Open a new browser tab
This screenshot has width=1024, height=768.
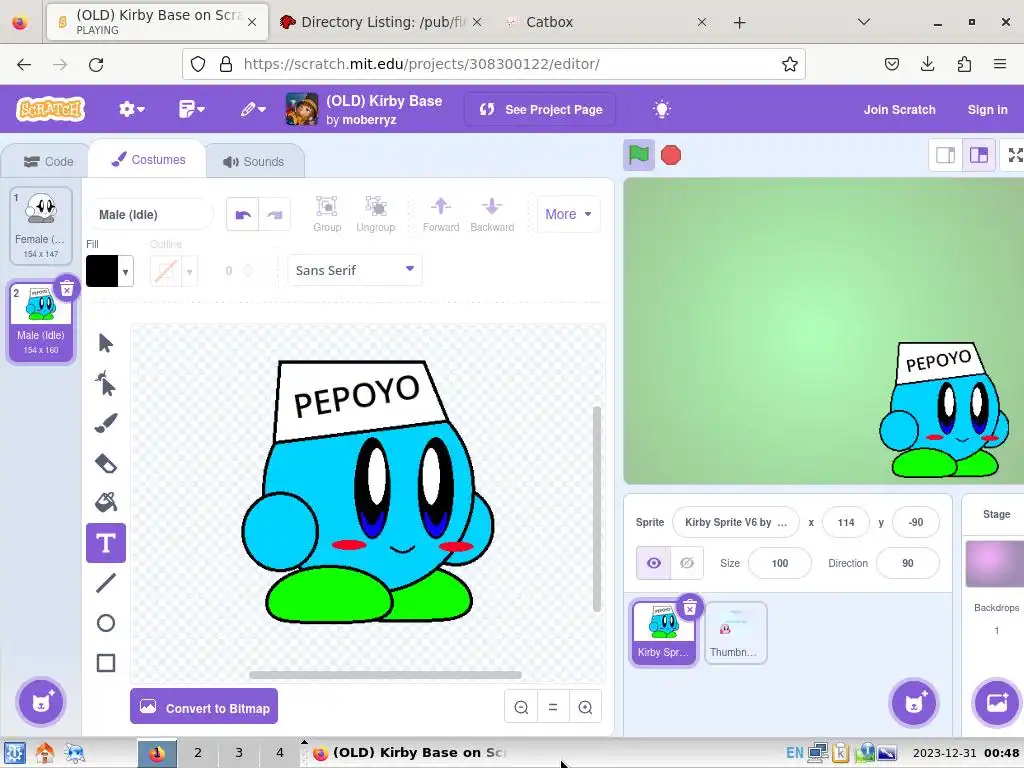(739, 23)
